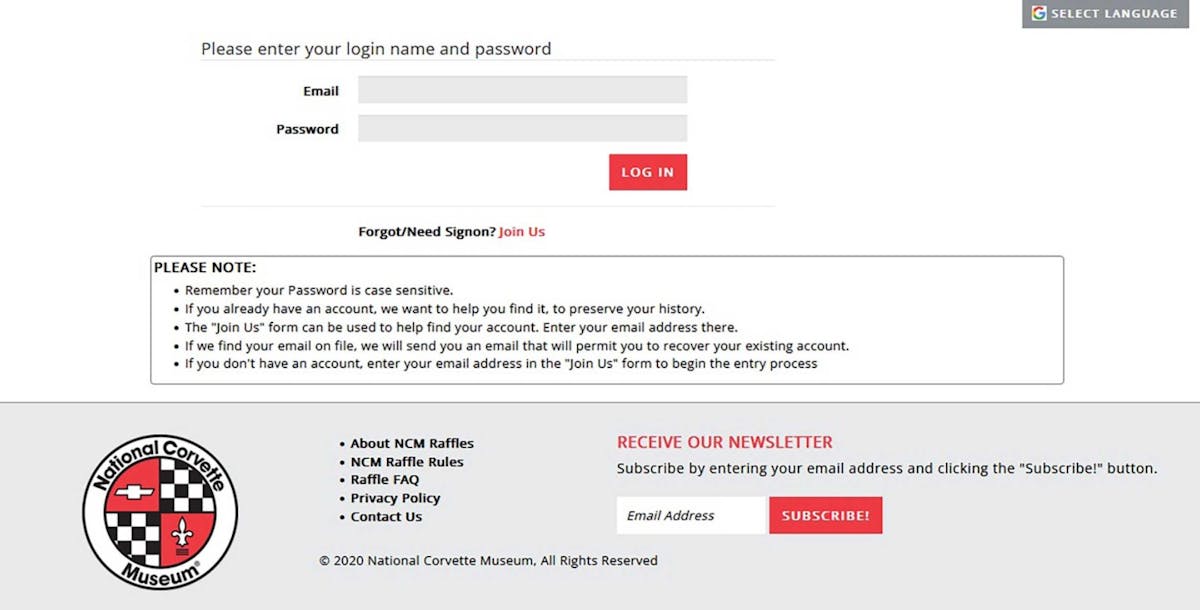Click the Forgot/Need Signon? text

(427, 232)
